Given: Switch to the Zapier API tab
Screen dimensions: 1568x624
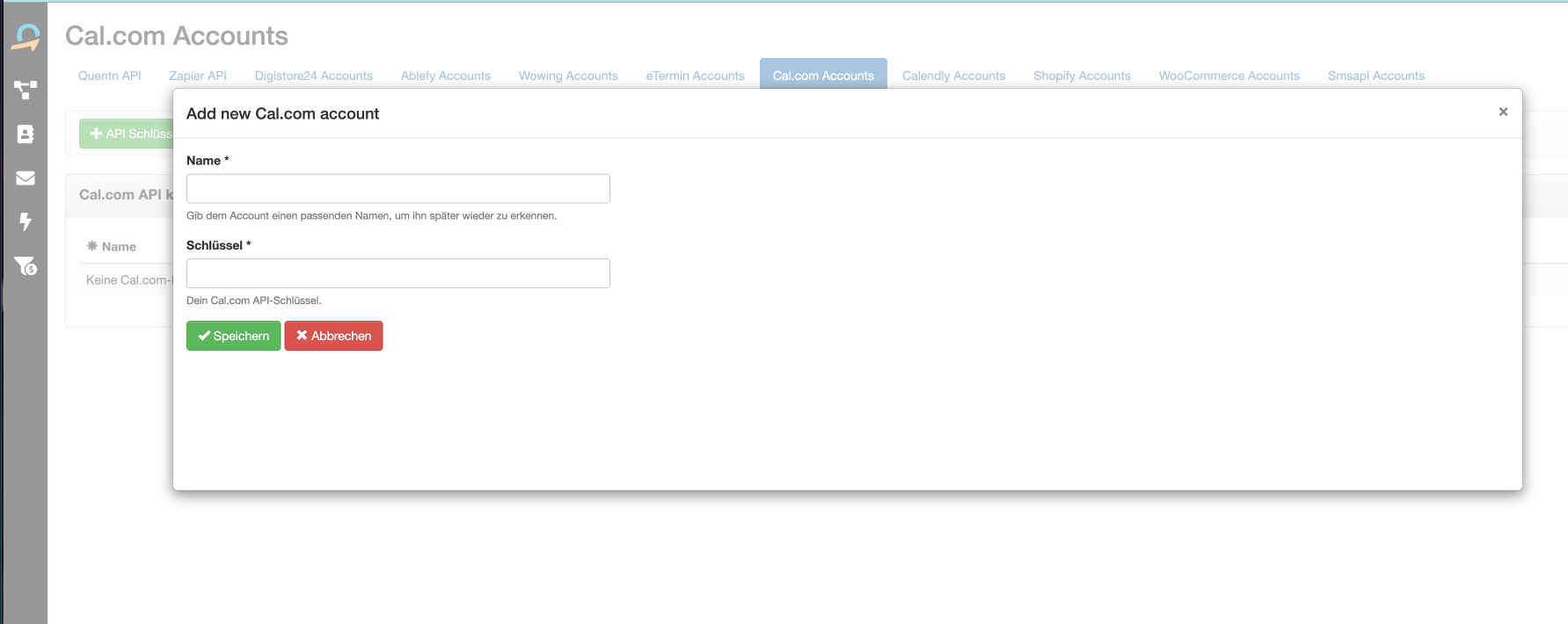Looking at the screenshot, I should pos(198,76).
